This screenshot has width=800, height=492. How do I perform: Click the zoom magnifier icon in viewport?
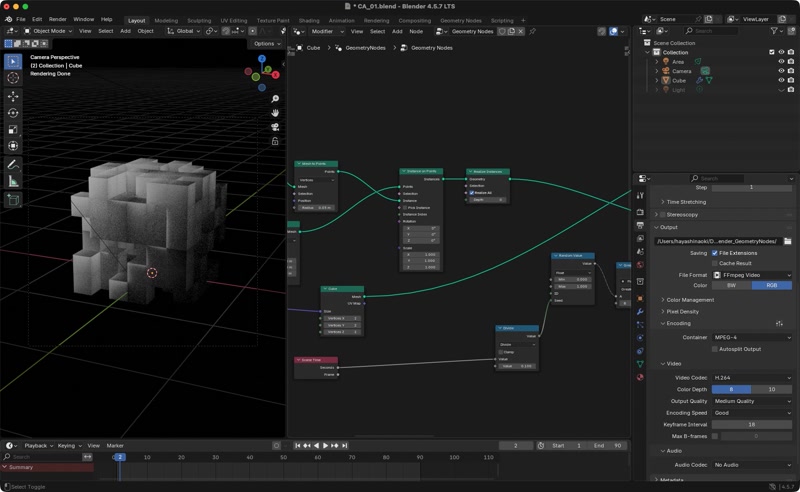275,99
